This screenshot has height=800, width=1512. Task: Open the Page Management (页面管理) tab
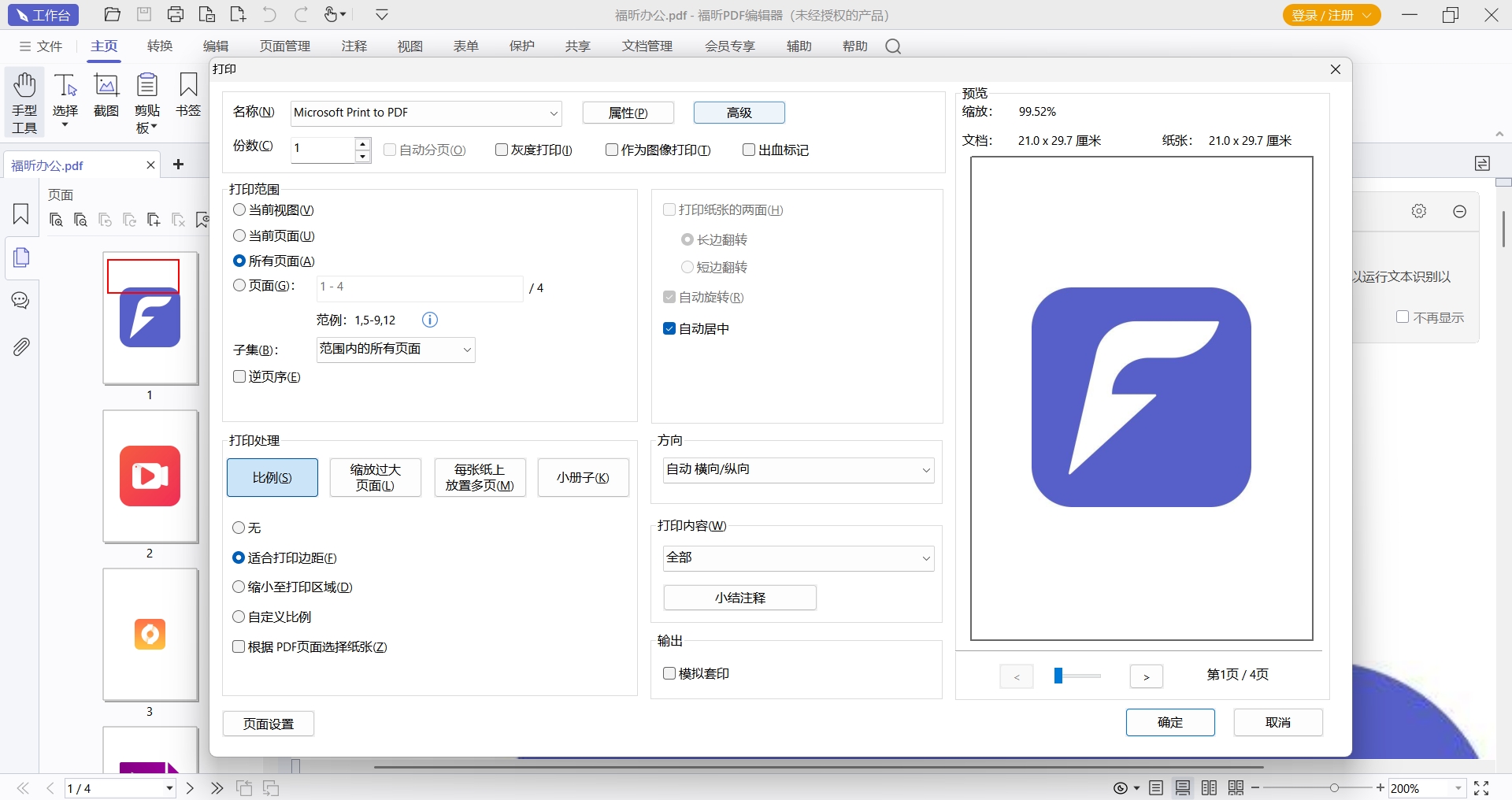285,46
